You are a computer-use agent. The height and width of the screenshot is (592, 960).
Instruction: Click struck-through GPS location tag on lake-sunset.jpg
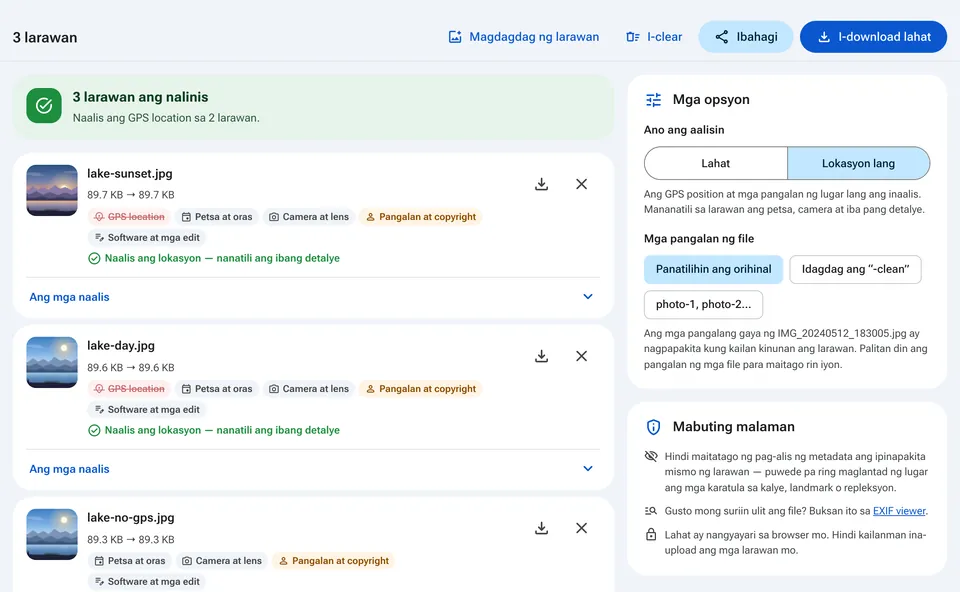point(129,217)
